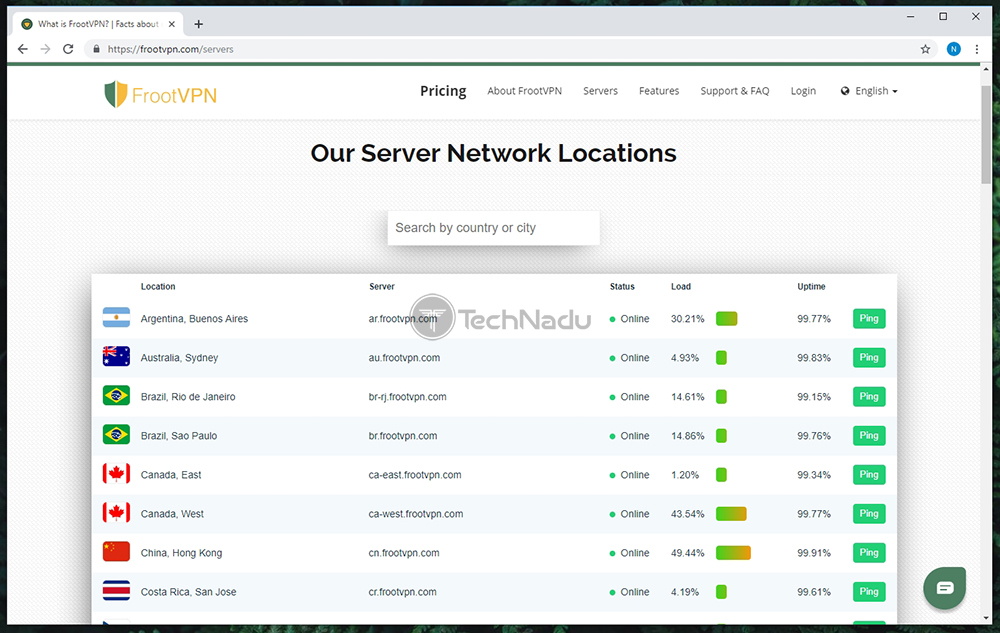Click the Server column header
This screenshot has height=633, width=1000.
(381, 286)
